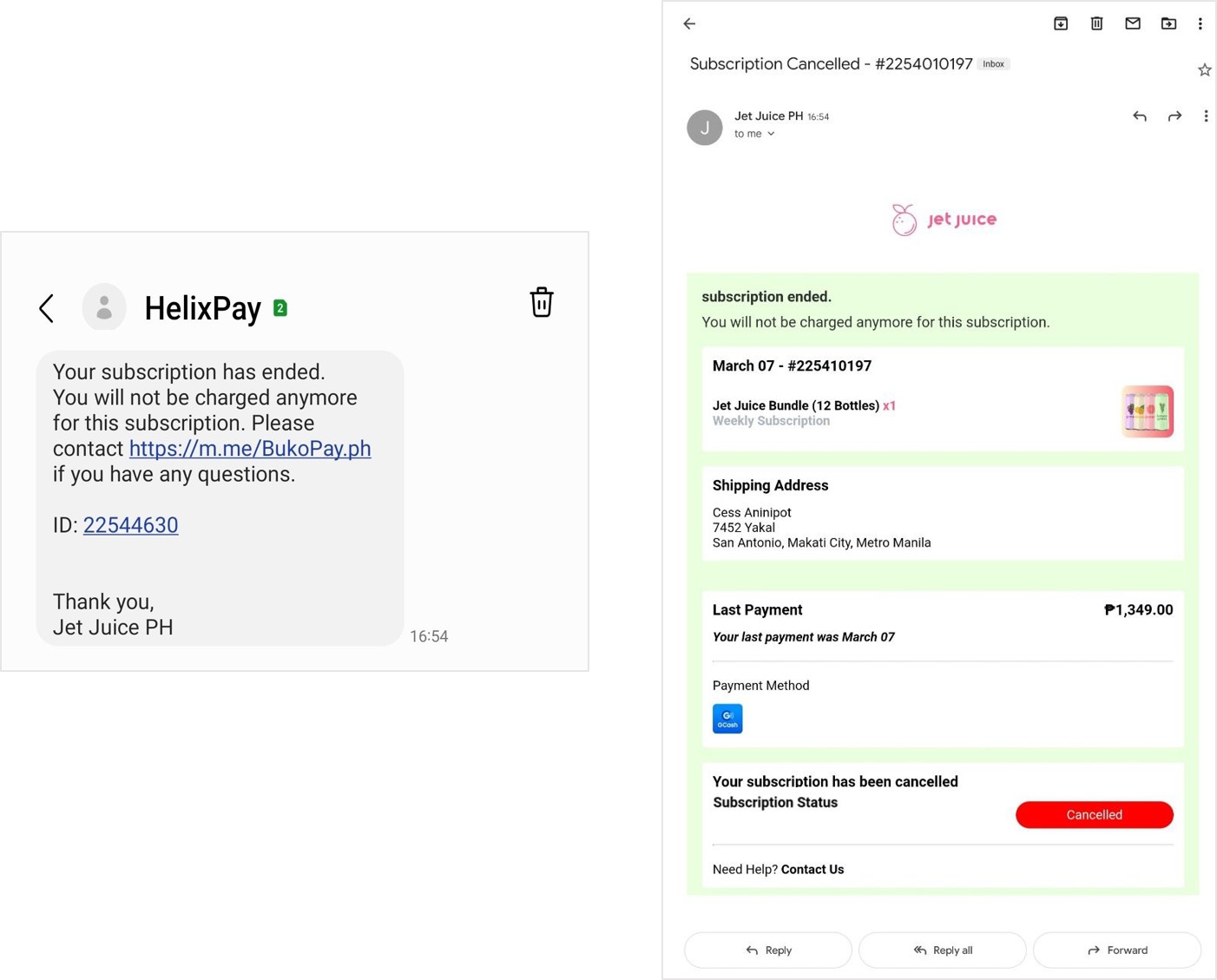Forward using arrow icon beside sender
Viewport: 1217px width, 980px height.
(1174, 116)
